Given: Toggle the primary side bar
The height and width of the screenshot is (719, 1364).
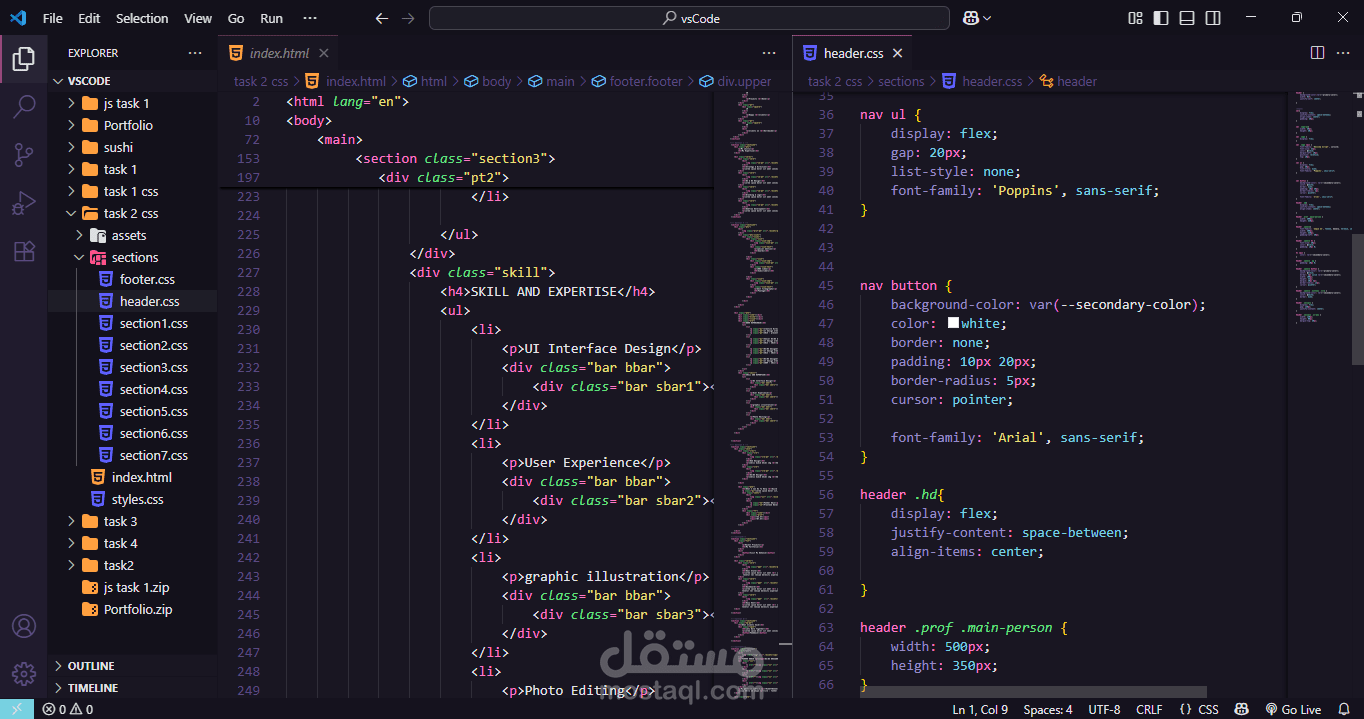Looking at the screenshot, I should pos(1161,18).
